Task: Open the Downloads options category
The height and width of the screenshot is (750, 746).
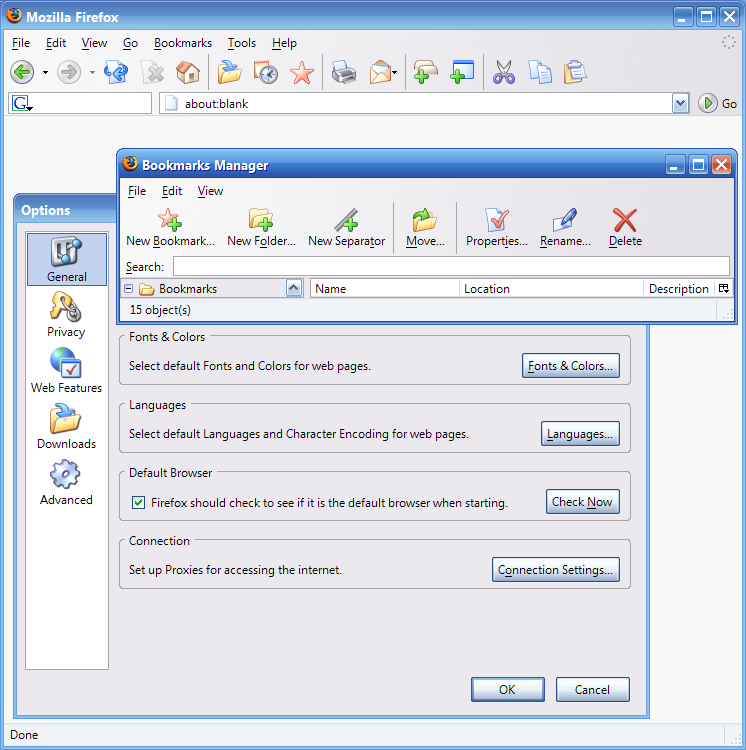Action: (x=66, y=427)
